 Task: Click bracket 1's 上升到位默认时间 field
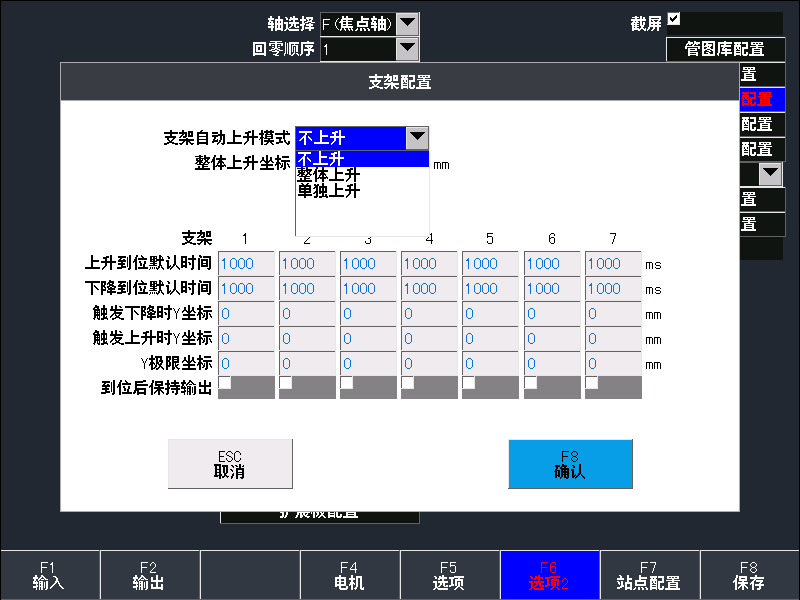(246, 262)
